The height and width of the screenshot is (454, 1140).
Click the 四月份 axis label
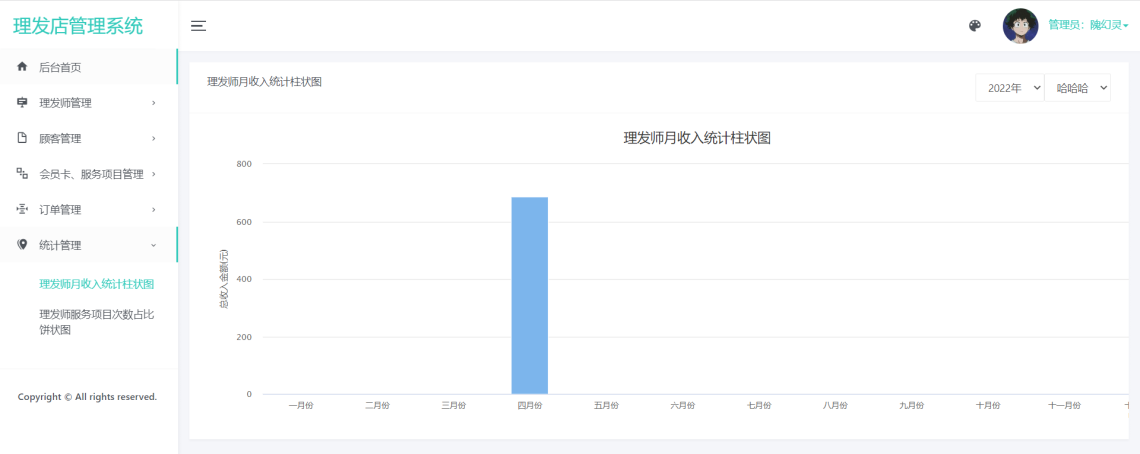(x=530, y=406)
